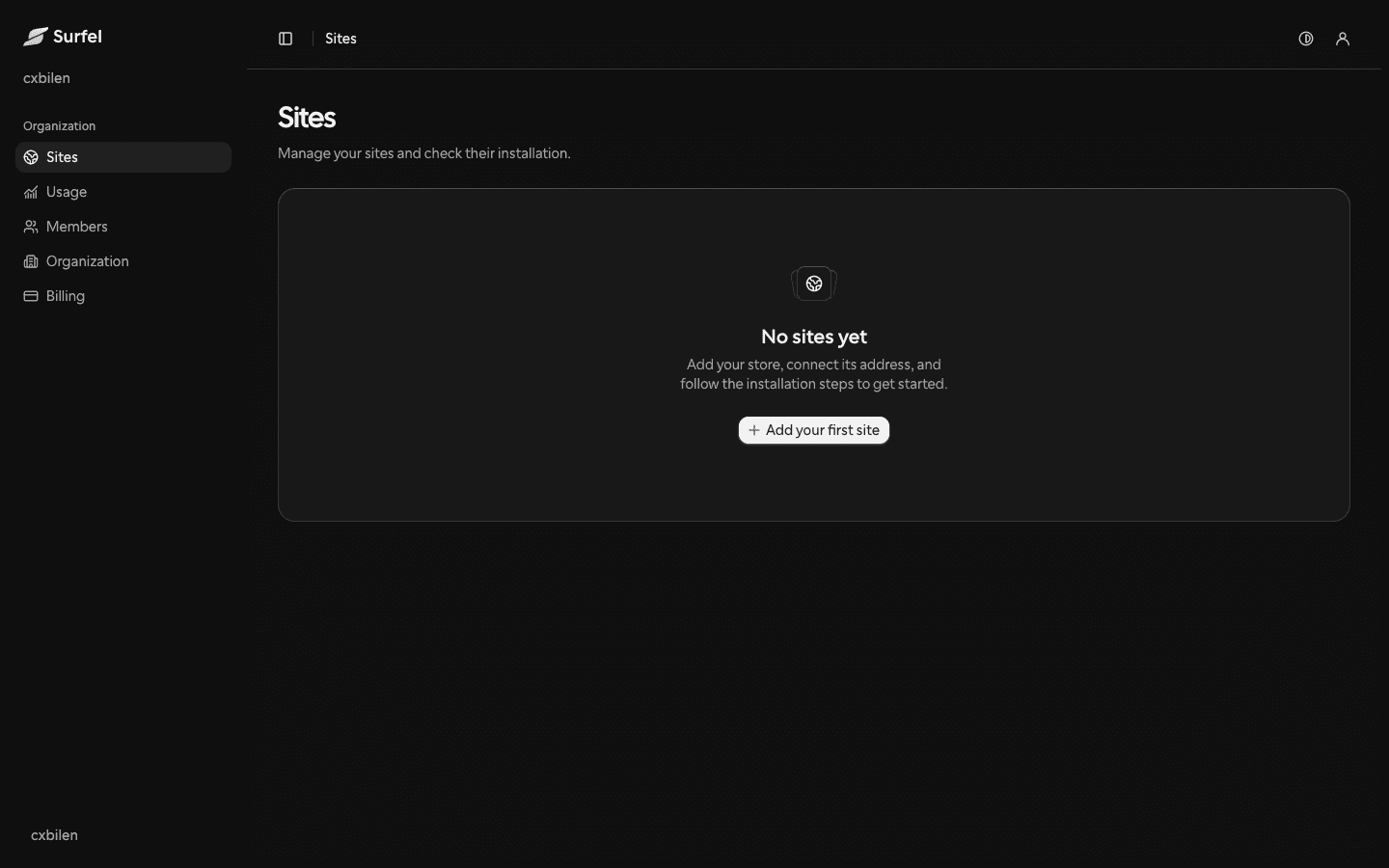Click Manage your sites description text
The image size is (1389, 868).
[424, 153]
